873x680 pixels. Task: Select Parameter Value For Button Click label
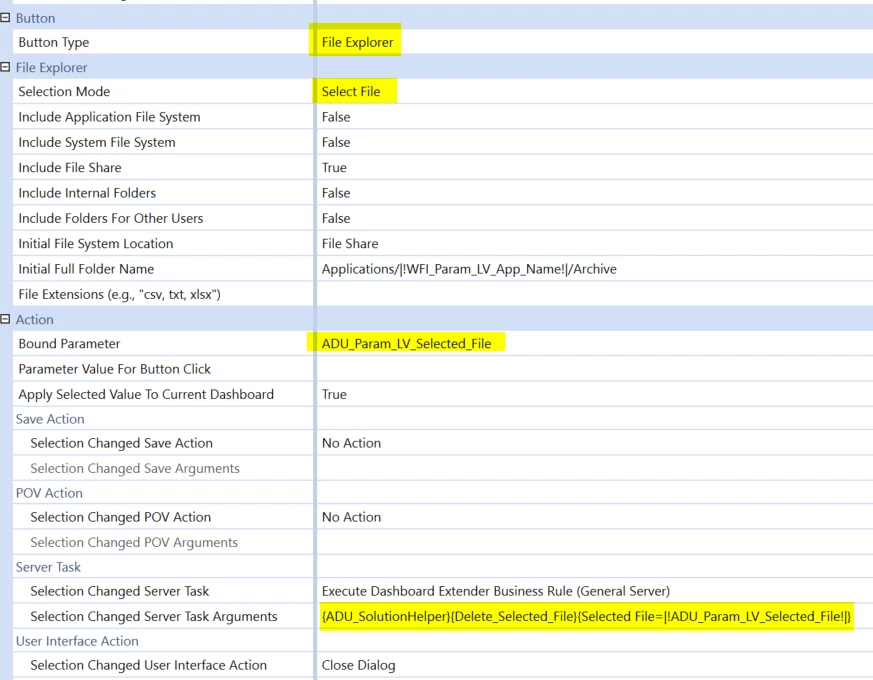pyautogui.click(x=115, y=369)
